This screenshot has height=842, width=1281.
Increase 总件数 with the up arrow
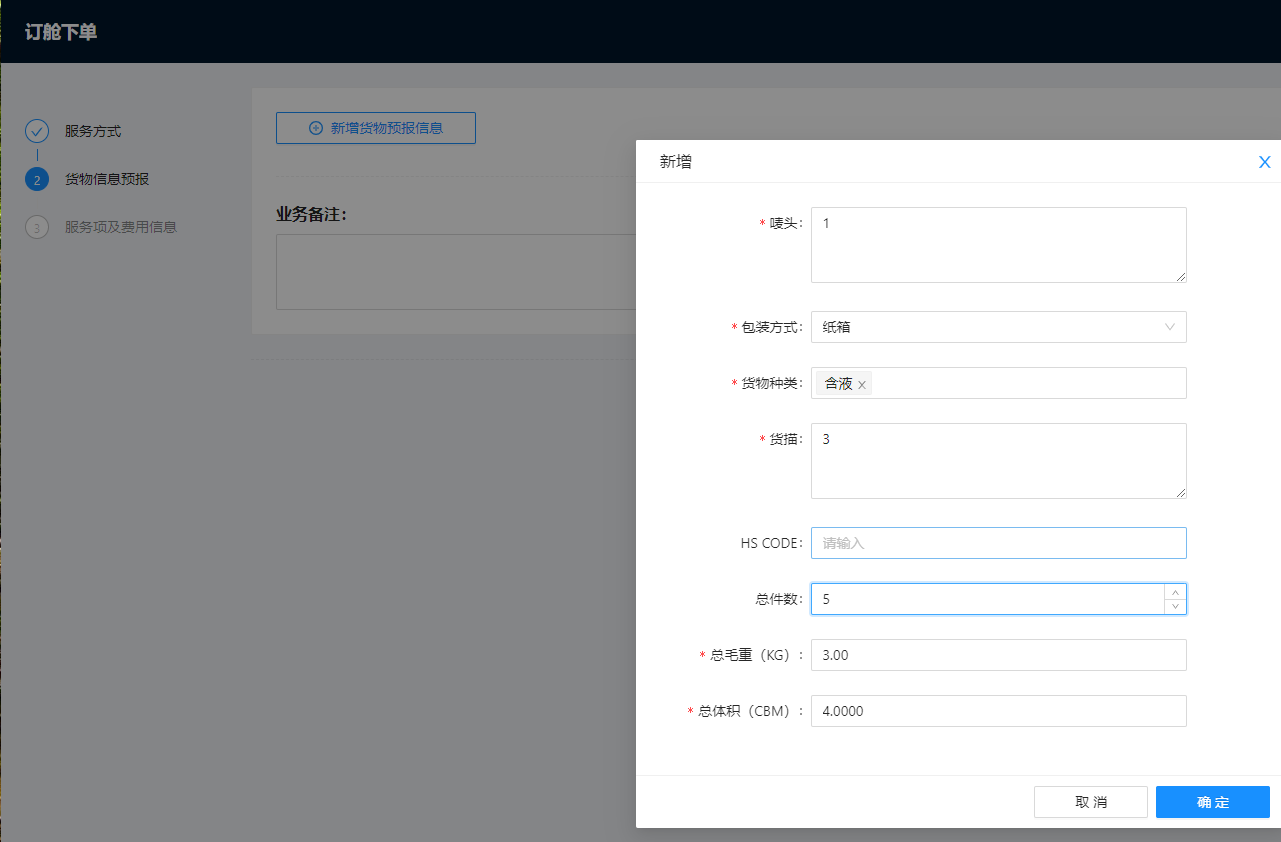pos(1175,592)
